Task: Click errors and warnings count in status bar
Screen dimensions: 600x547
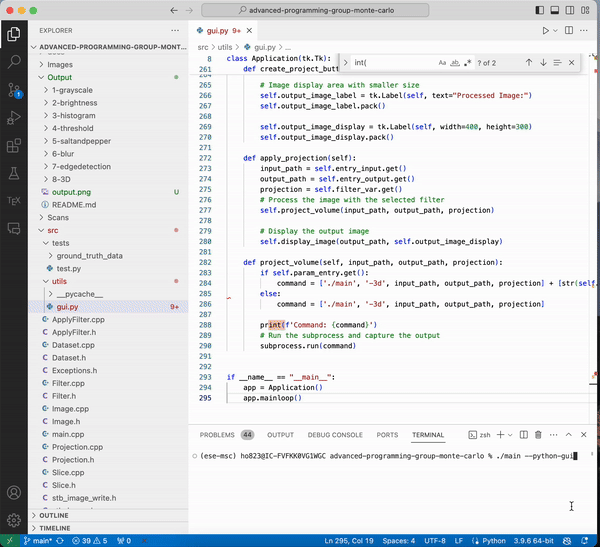Action: click(x=90, y=541)
